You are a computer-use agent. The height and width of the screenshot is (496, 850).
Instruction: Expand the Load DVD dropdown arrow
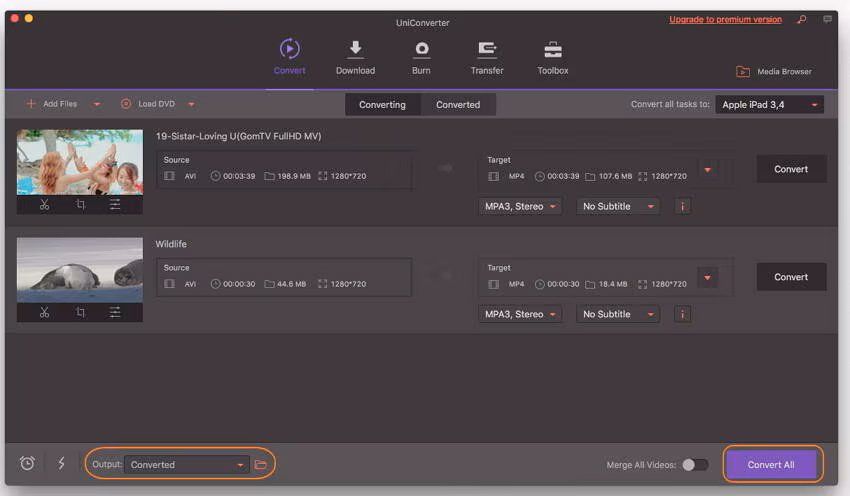click(191, 104)
